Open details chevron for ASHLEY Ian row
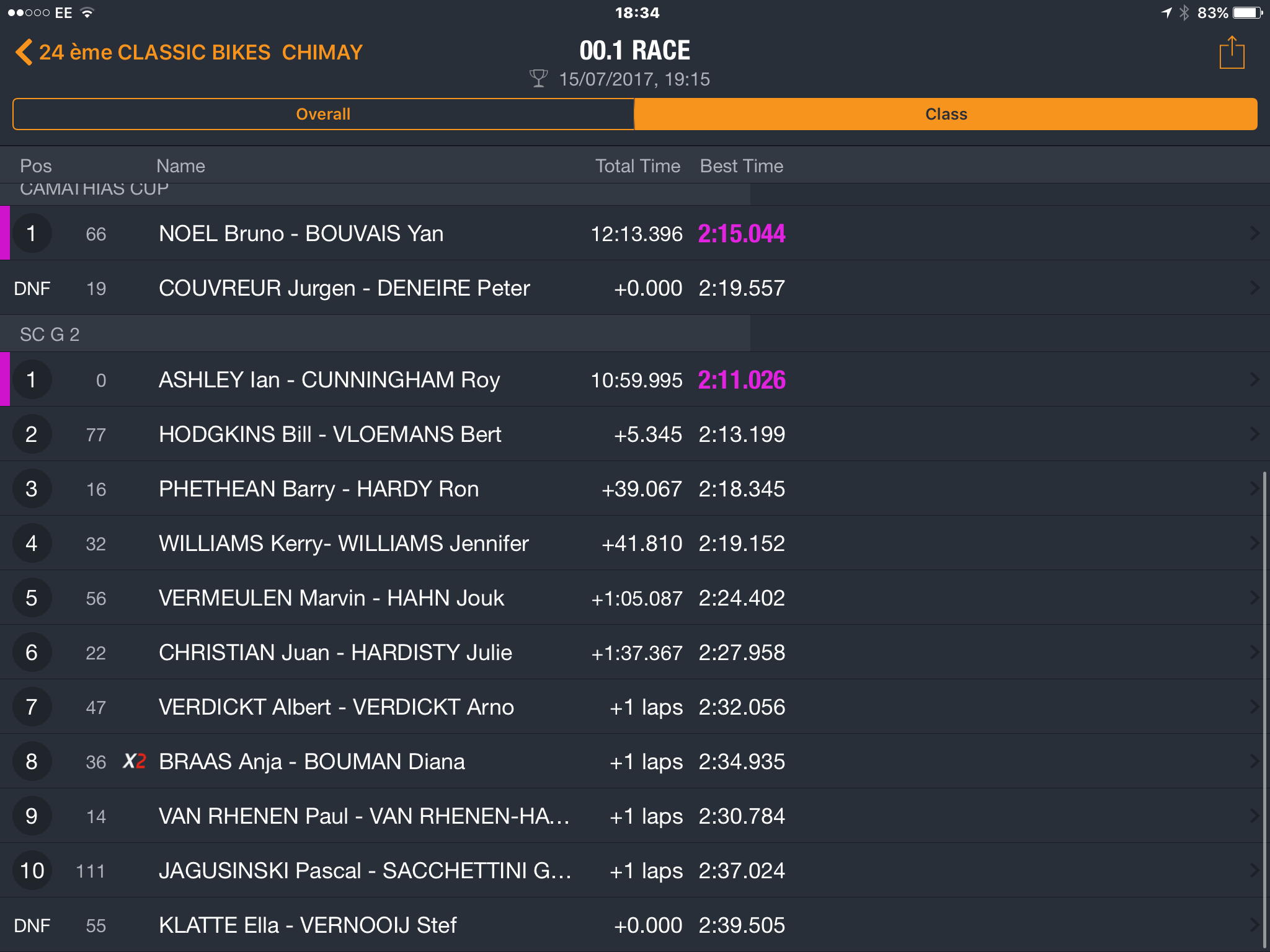Screen dimensions: 1270x952 pos(1254,379)
